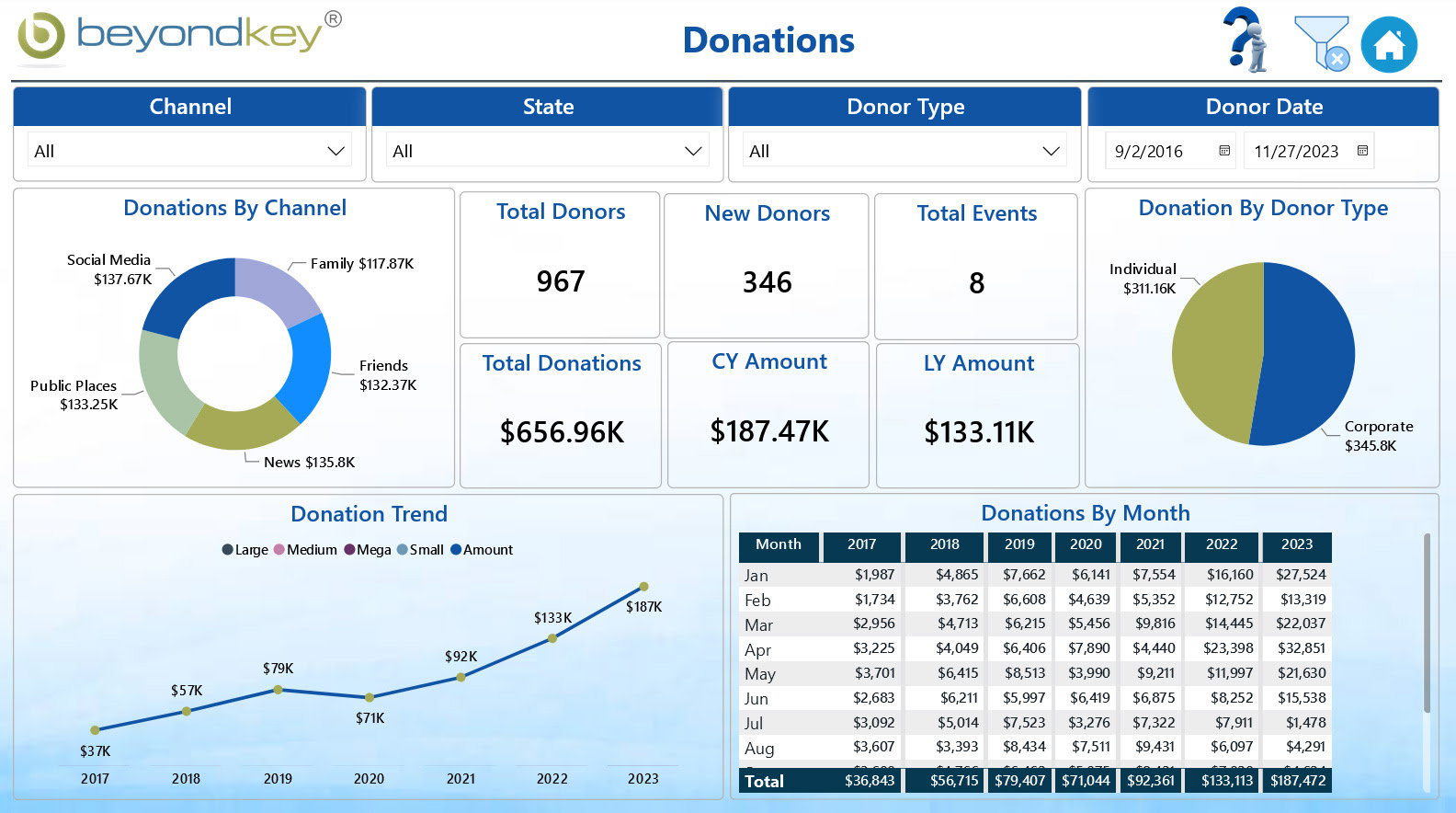Toggle the Medium legend item in Donation Trend
The image size is (1456, 813).
point(305,550)
